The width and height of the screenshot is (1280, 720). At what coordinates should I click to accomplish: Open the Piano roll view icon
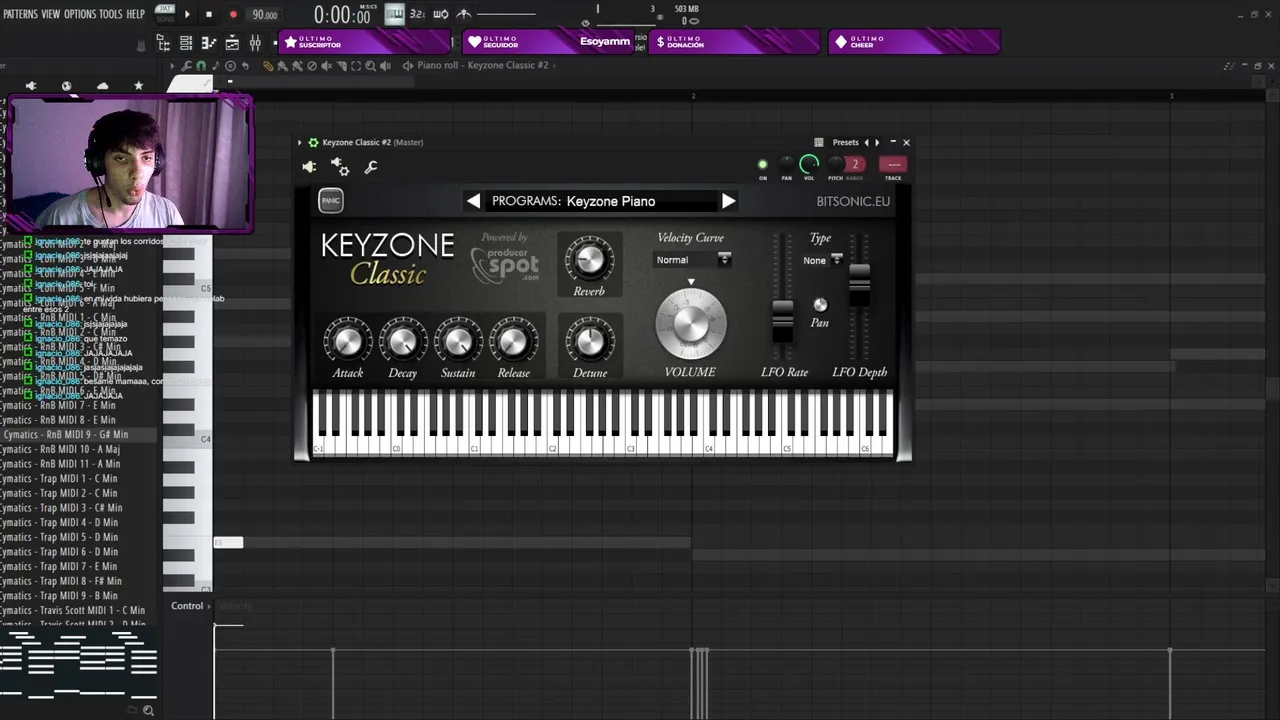(209, 43)
